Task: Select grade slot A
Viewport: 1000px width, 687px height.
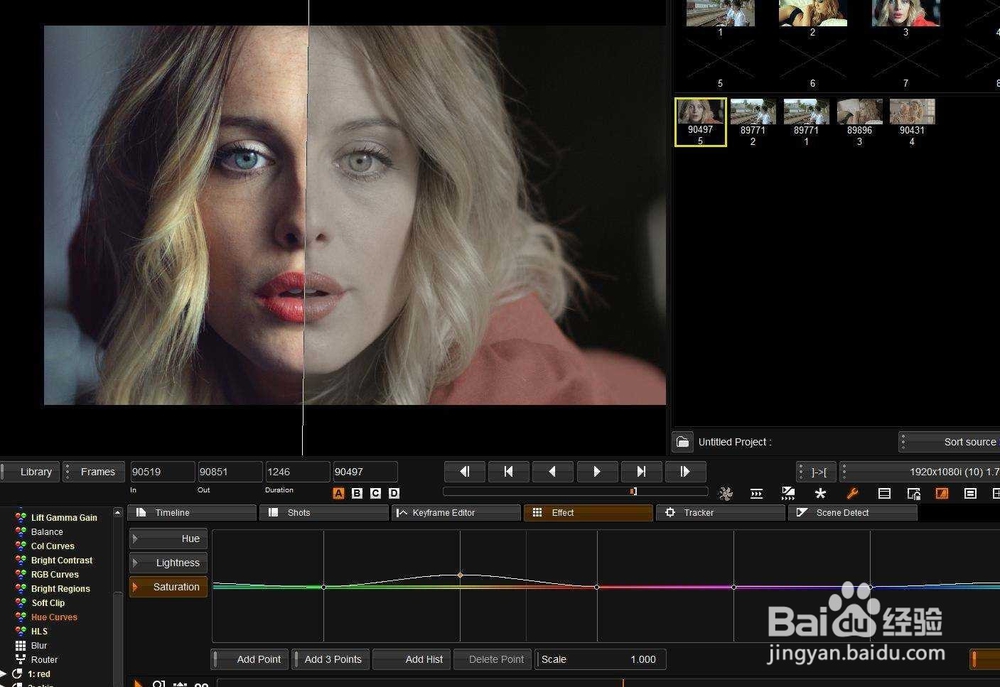Action: pos(339,493)
